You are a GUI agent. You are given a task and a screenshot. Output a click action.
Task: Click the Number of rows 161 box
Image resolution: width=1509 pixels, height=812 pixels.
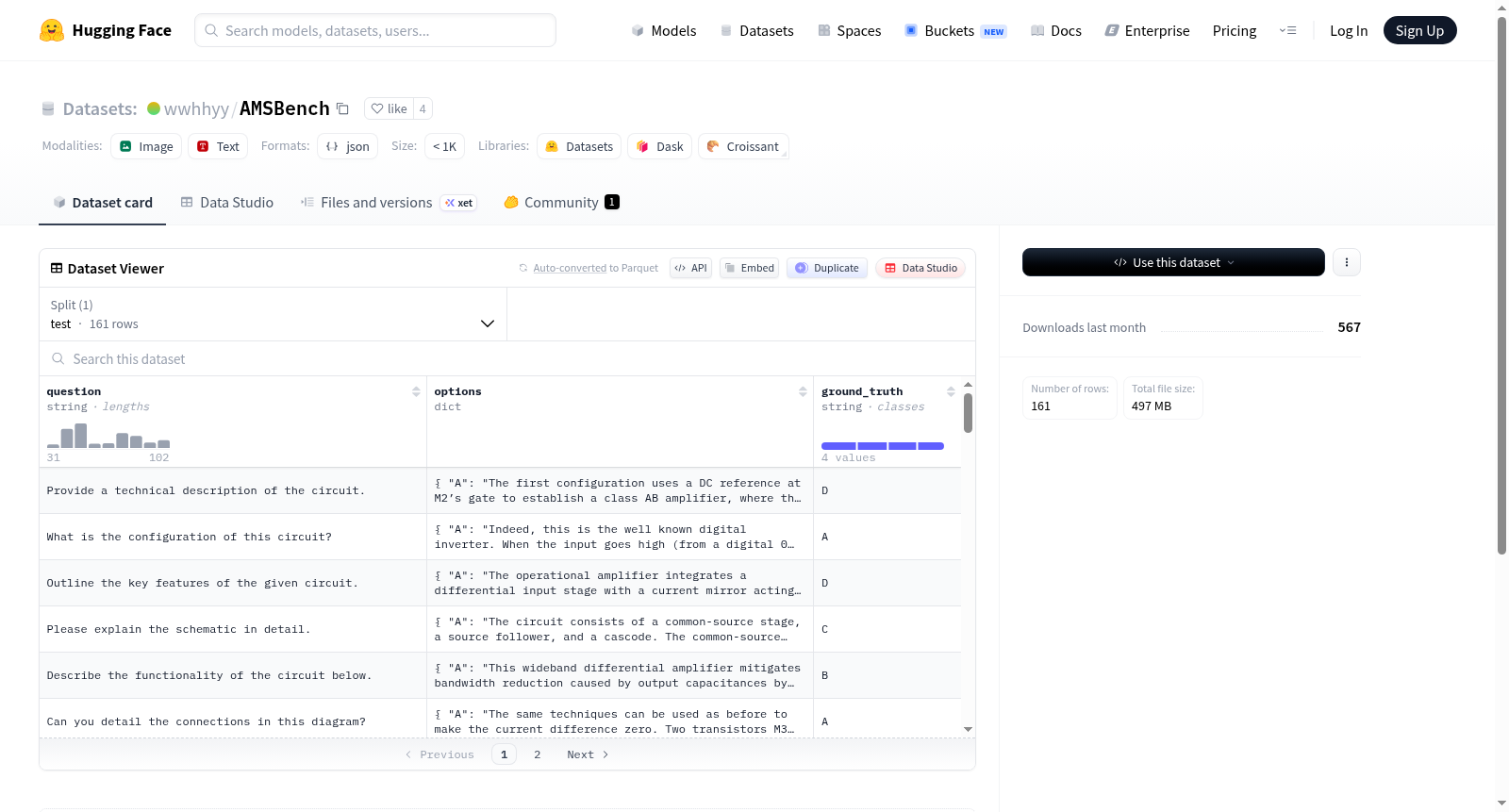pyautogui.click(x=1070, y=398)
